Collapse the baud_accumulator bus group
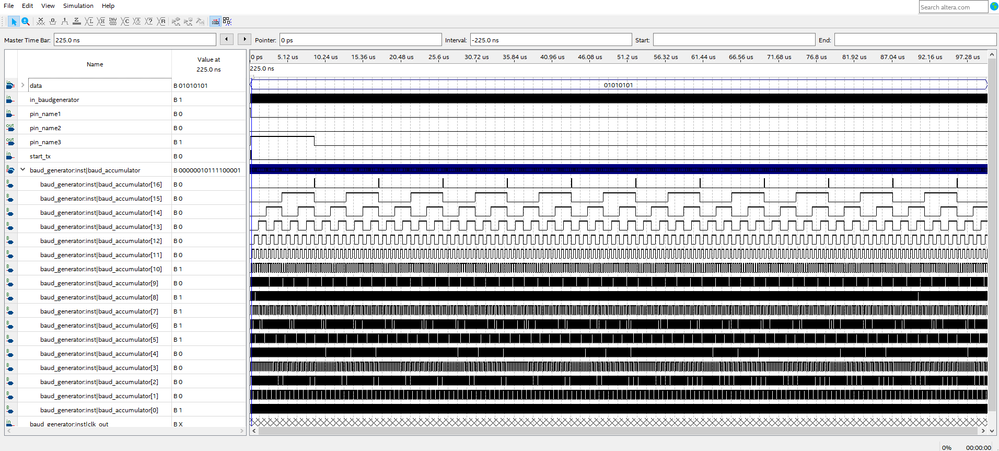The width and height of the screenshot is (999, 451). pyautogui.click(x=23, y=170)
